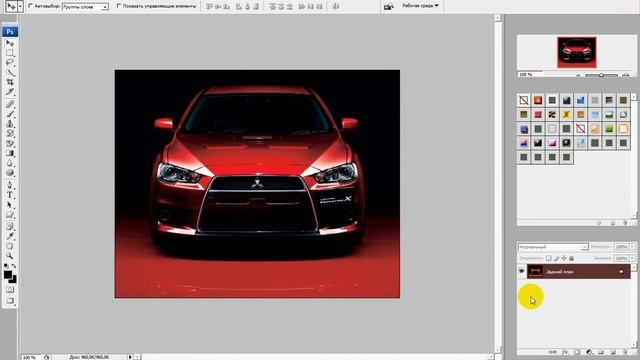Screen dimensions: 640x360
Task: Select the Notes tool
Action: click(x=10, y=227)
